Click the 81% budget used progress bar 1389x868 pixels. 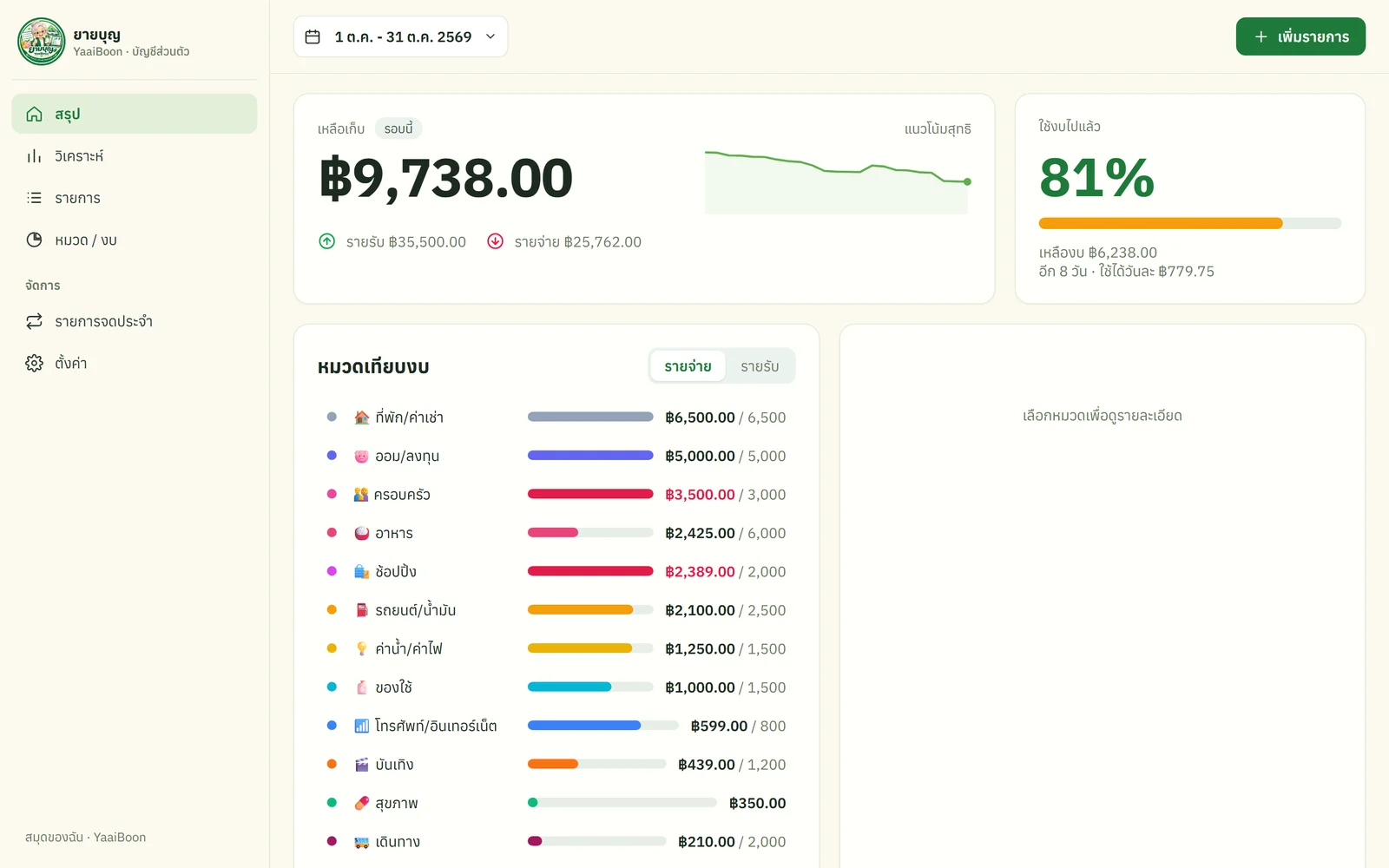(x=1190, y=223)
